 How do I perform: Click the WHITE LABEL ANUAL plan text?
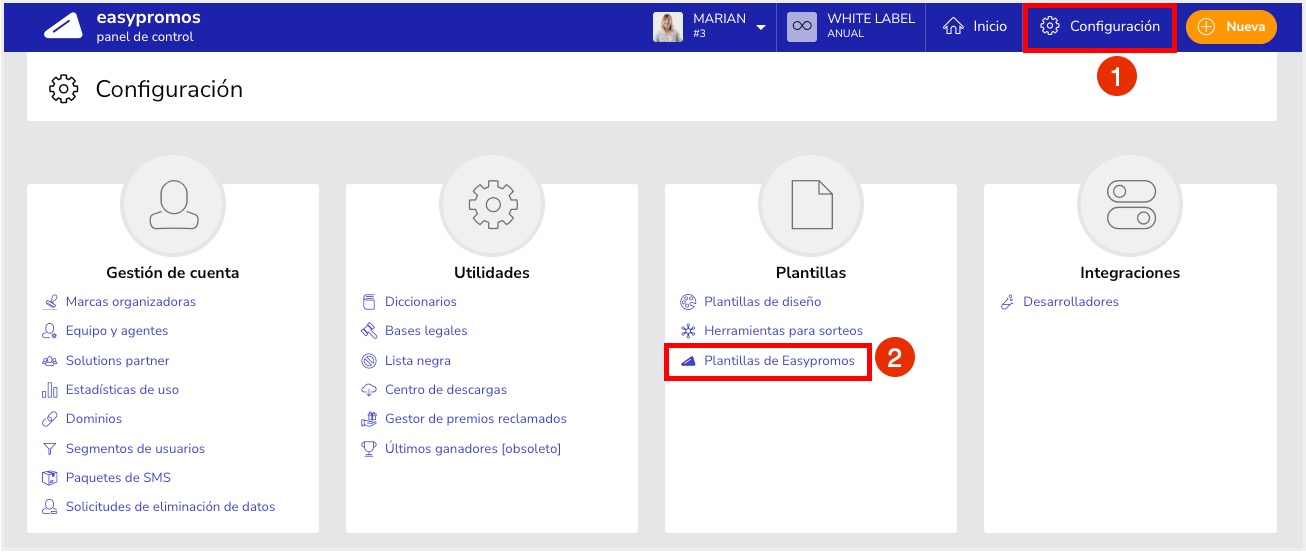[x=871, y=26]
